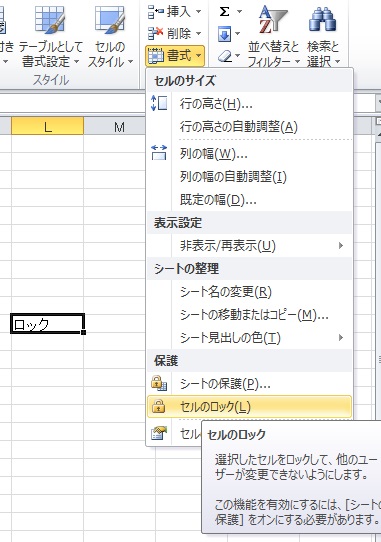
Task: Click the Clear eraser icon
Action: [226, 56]
